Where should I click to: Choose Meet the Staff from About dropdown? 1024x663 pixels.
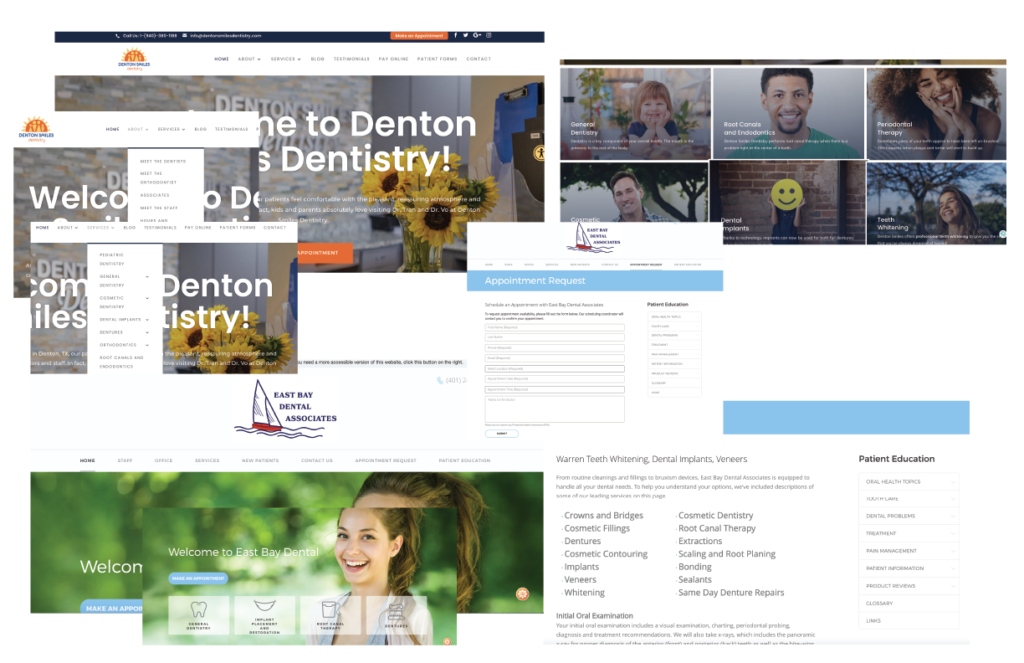[159, 208]
